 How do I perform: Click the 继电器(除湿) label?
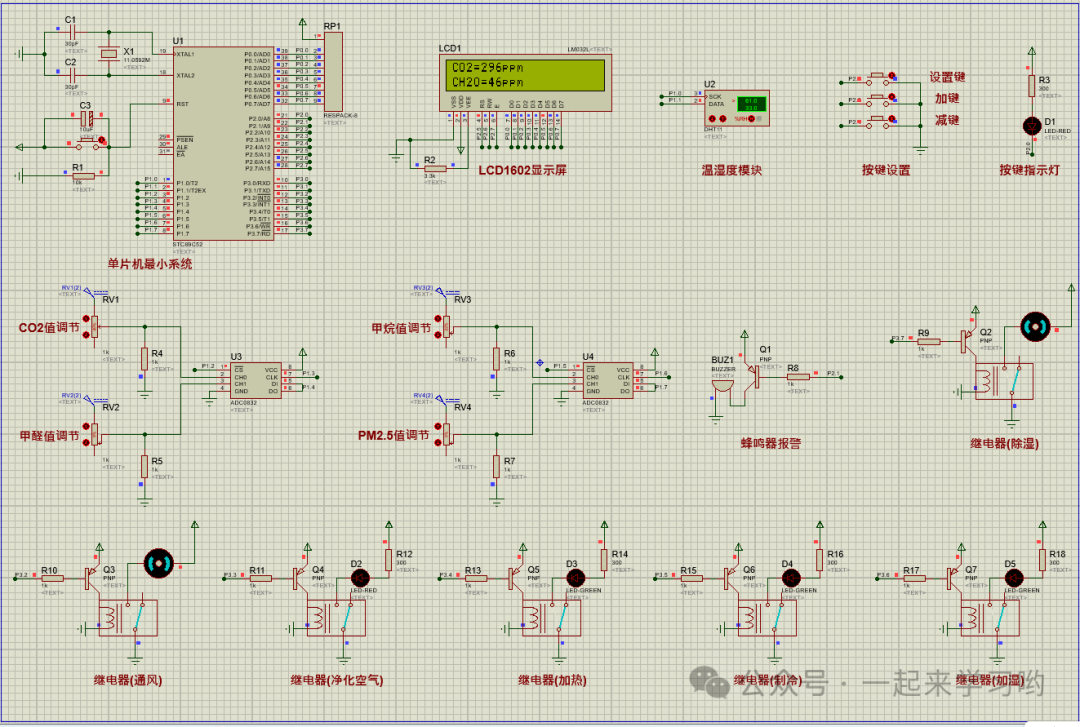pyautogui.click(x=1004, y=444)
